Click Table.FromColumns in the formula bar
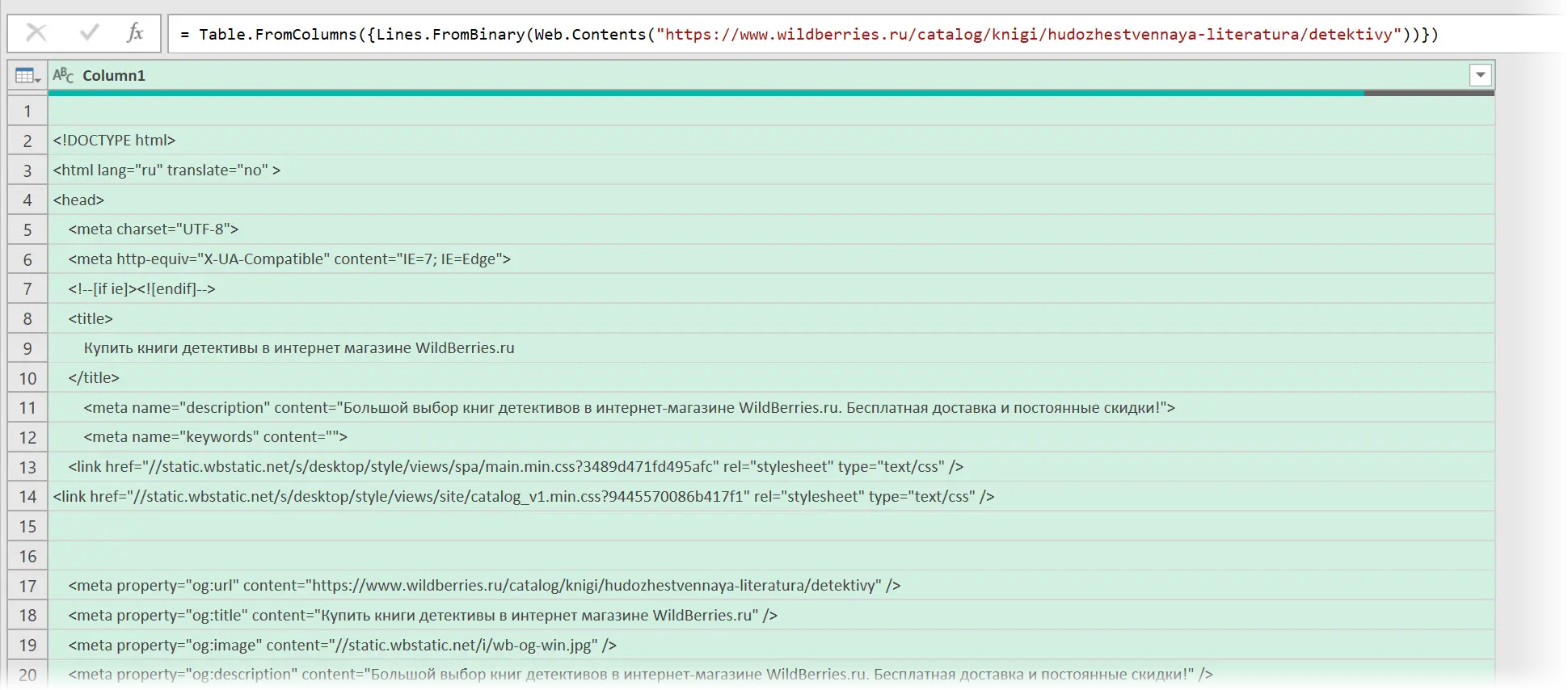Viewport: 1568px width, 690px height. [x=277, y=34]
